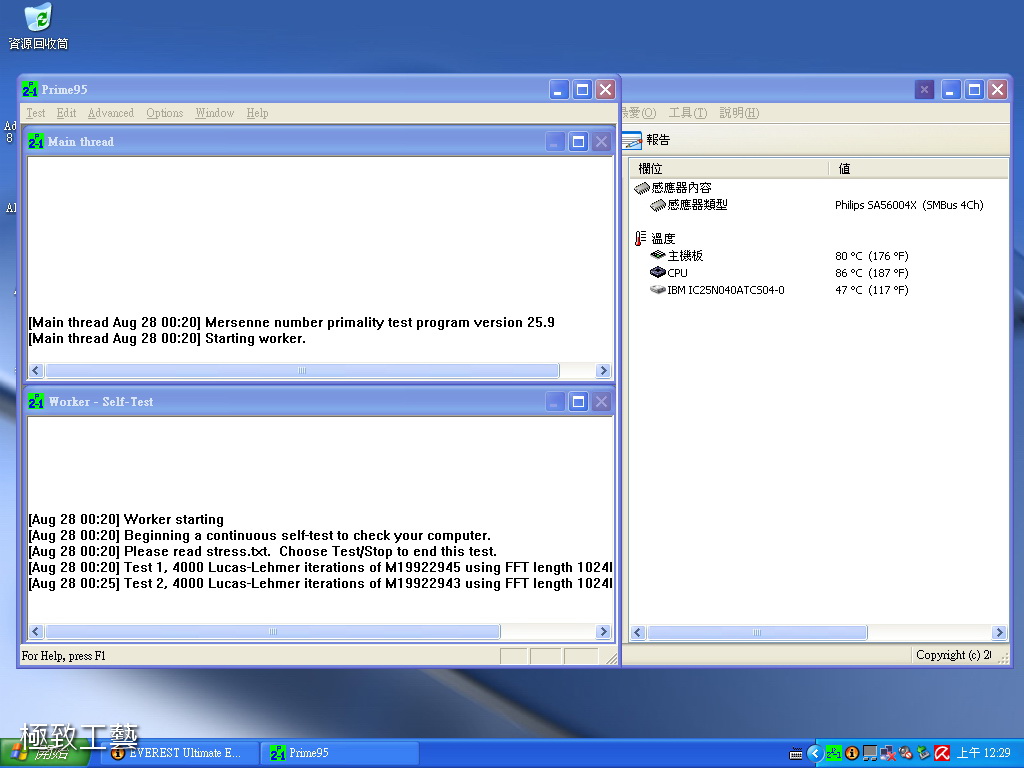Click the EVEREST info tray icon
Screen dimensions: 1024x768
pyautogui.click(x=852, y=753)
